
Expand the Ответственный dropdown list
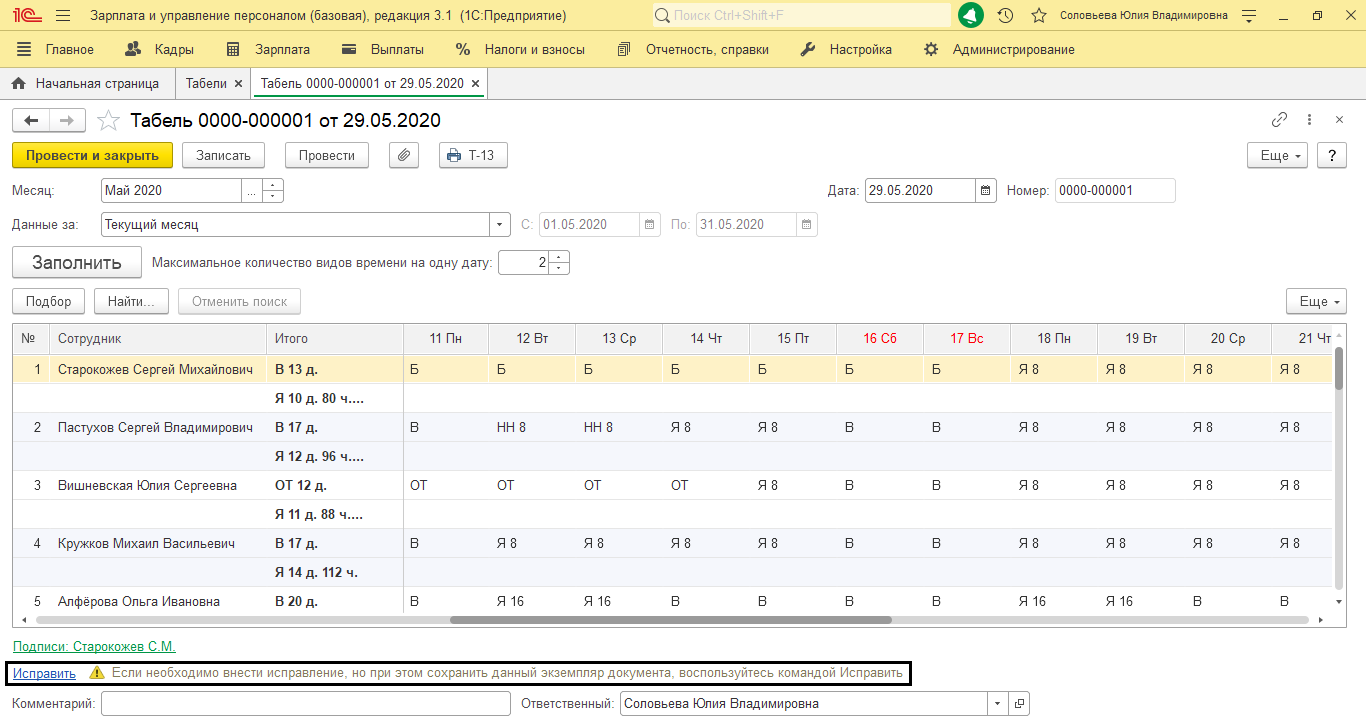click(x=996, y=704)
